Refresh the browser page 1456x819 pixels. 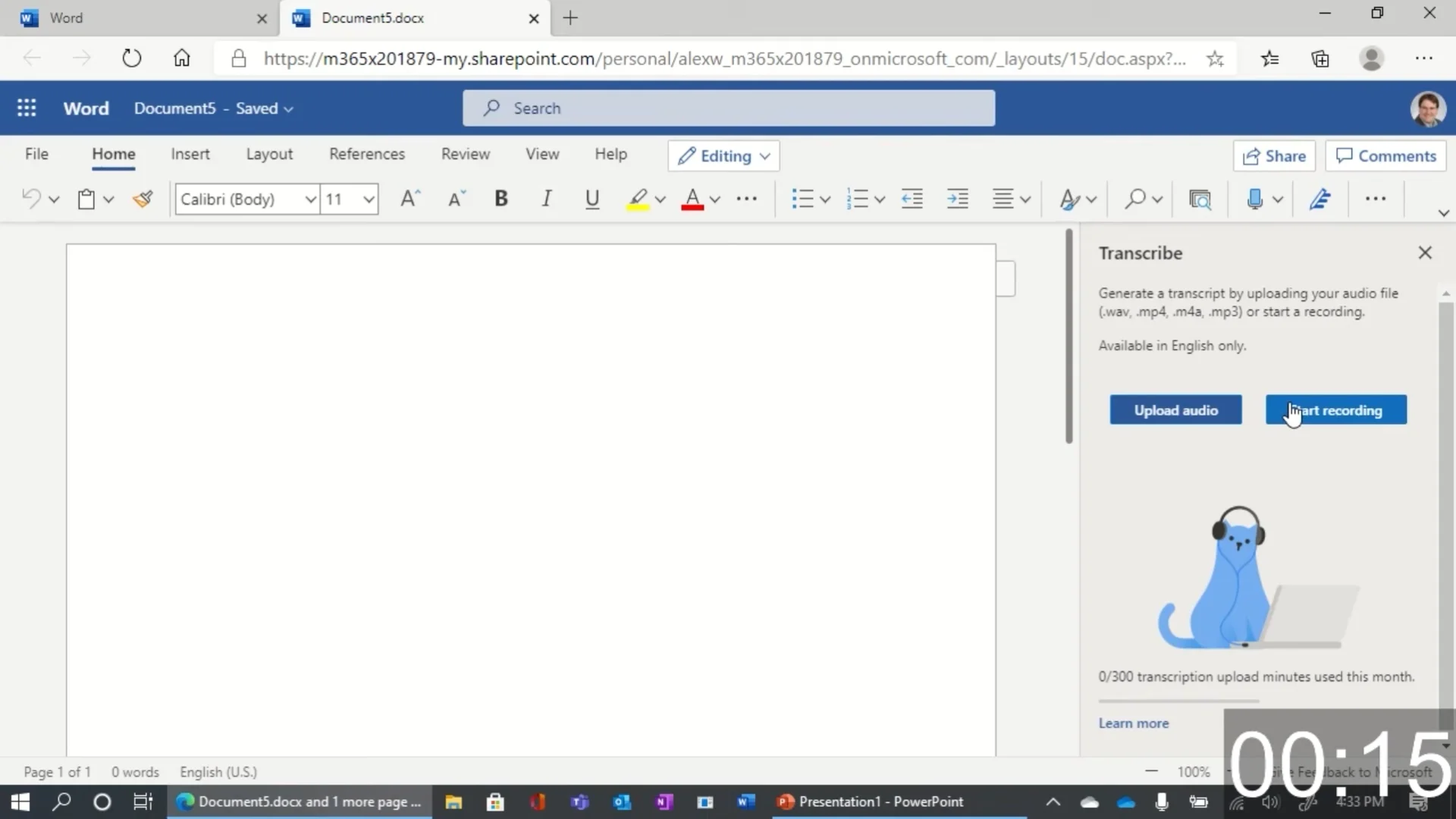131,58
